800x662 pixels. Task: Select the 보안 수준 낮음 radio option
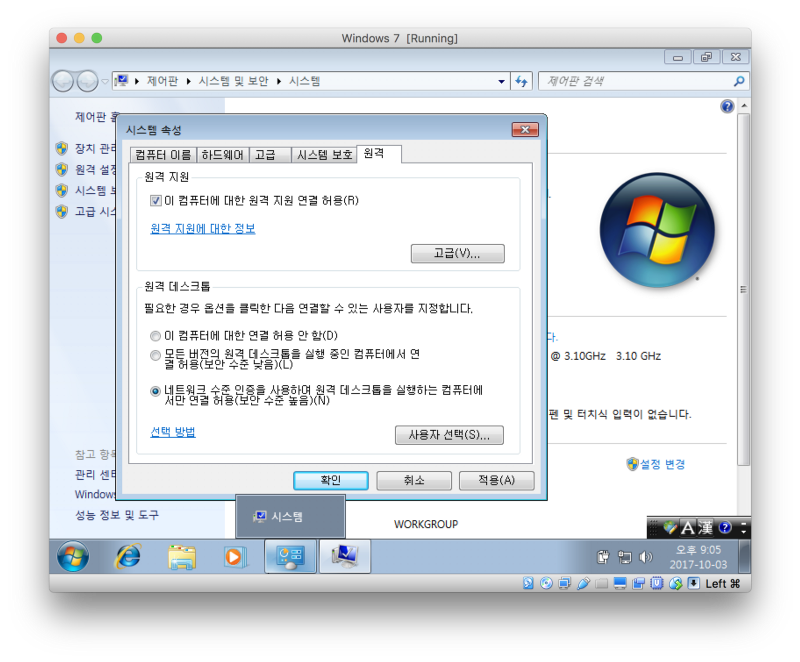tap(155, 355)
